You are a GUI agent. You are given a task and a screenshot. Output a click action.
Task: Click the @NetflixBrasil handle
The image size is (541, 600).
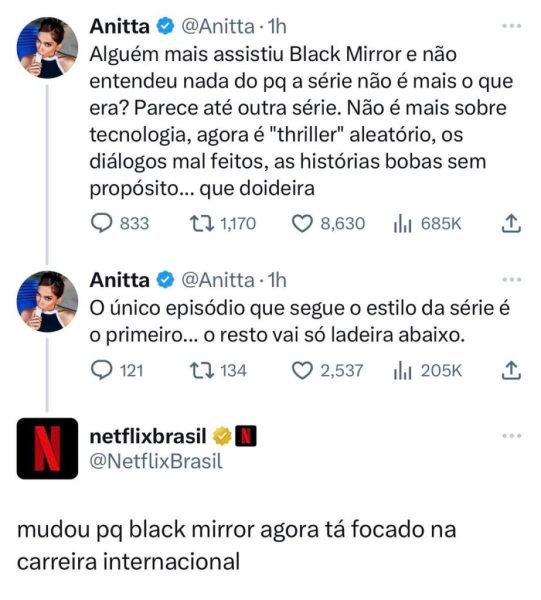tap(156, 461)
